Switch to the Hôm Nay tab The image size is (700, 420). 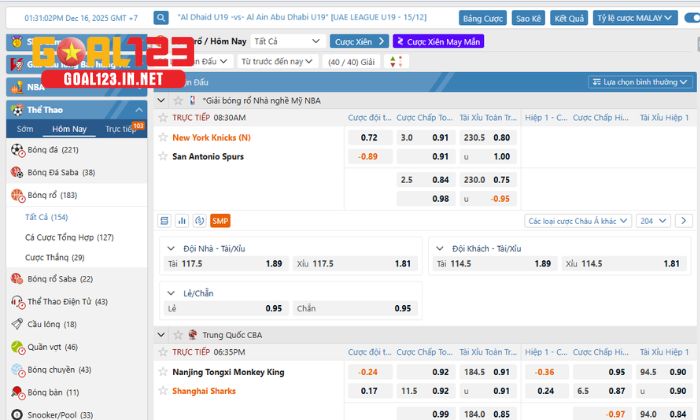click(x=69, y=129)
